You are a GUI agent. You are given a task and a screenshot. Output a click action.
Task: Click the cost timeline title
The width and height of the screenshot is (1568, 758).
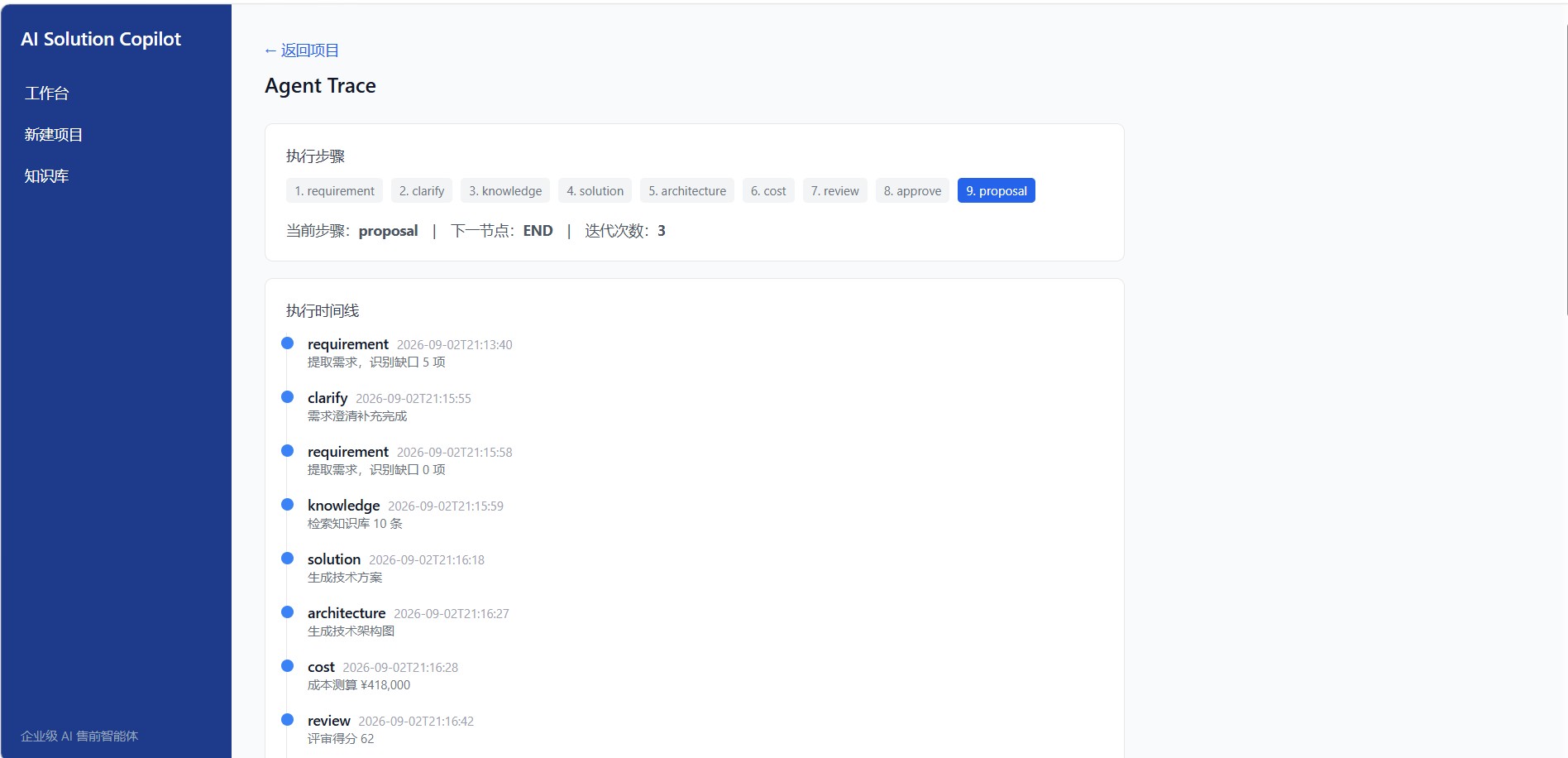coord(321,667)
